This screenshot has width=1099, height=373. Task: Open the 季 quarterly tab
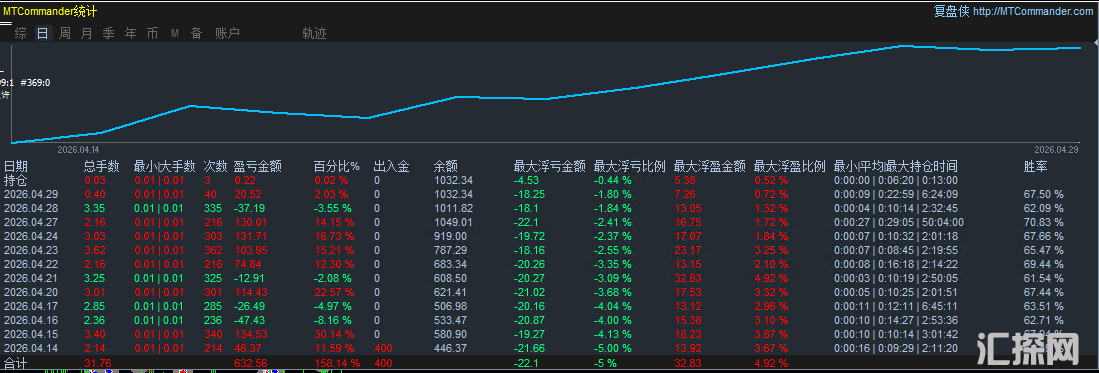click(109, 33)
